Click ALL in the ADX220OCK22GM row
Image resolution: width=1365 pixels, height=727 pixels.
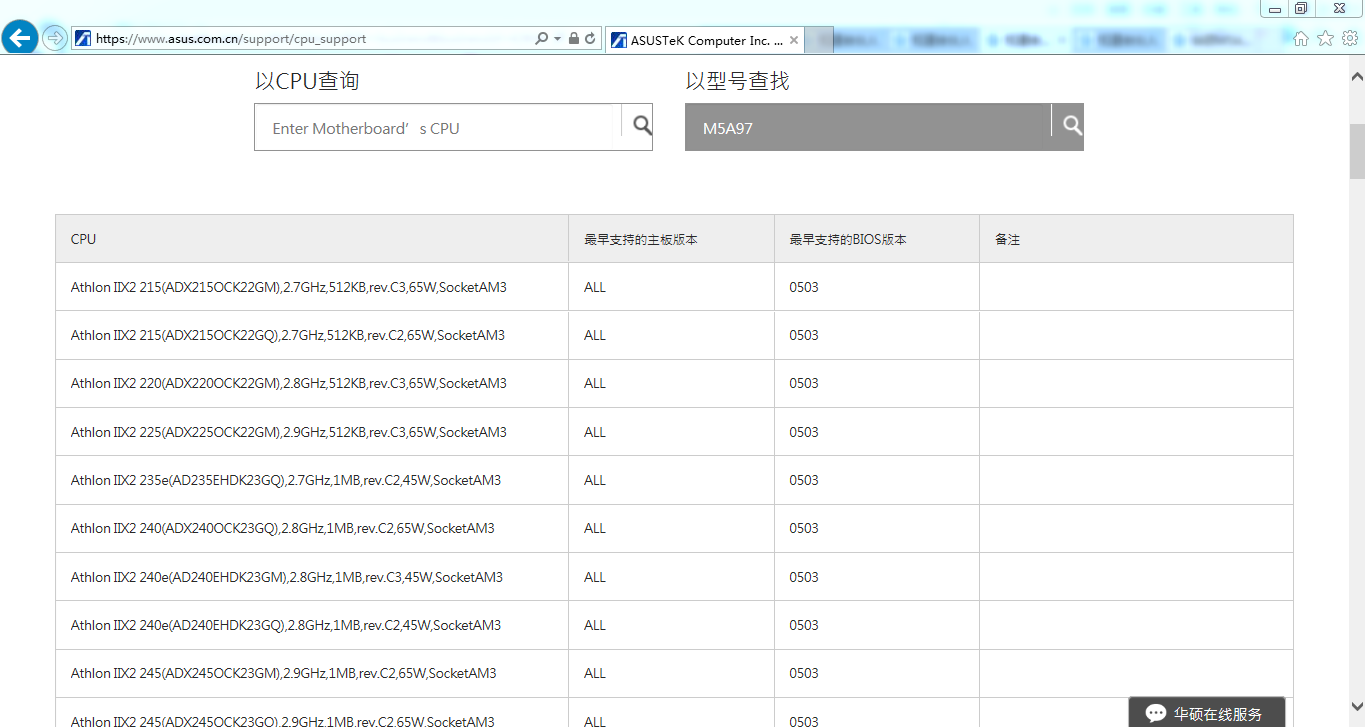point(595,383)
